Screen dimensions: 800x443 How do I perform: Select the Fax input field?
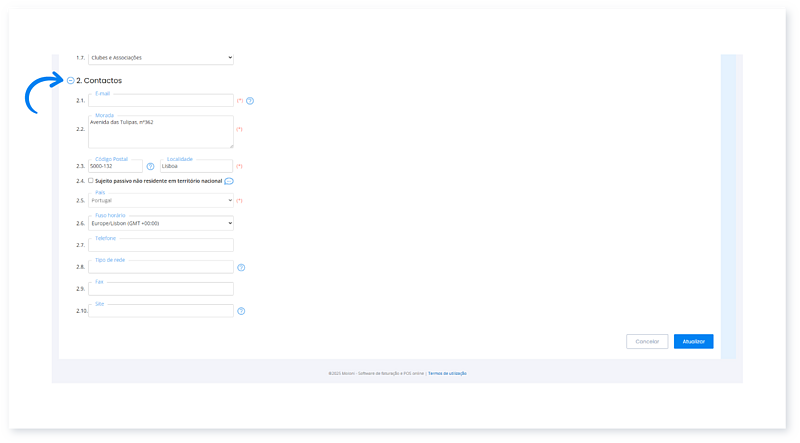coord(160,289)
